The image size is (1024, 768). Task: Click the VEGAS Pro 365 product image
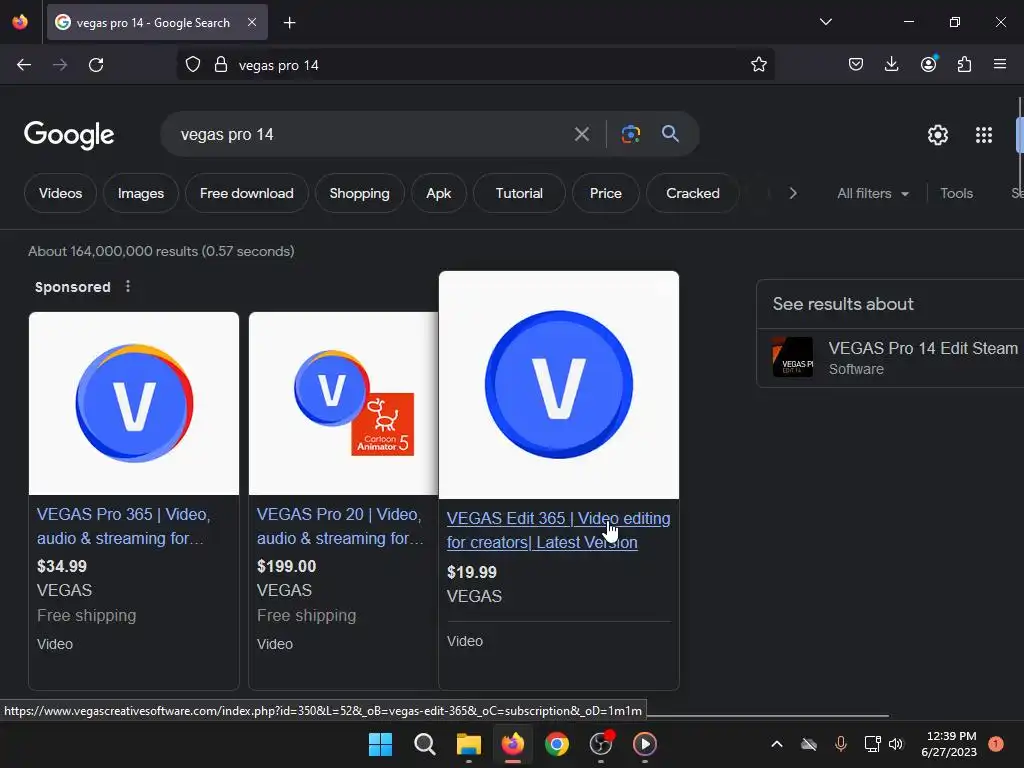(x=134, y=404)
